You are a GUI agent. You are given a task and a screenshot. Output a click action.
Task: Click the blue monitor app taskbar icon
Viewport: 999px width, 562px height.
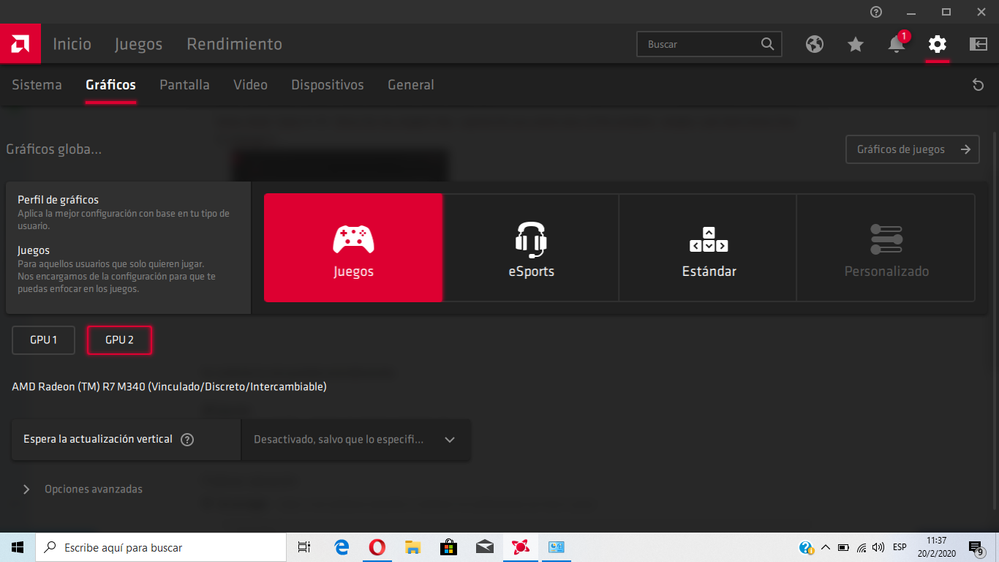[556, 547]
